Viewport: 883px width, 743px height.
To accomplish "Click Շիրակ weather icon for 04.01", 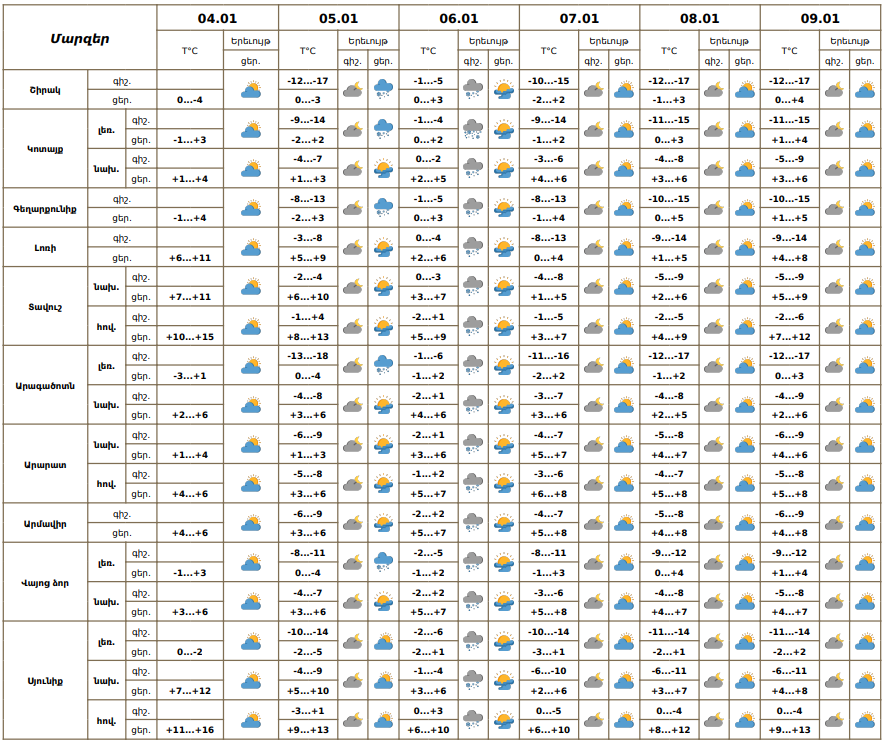I will [x=250, y=89].
